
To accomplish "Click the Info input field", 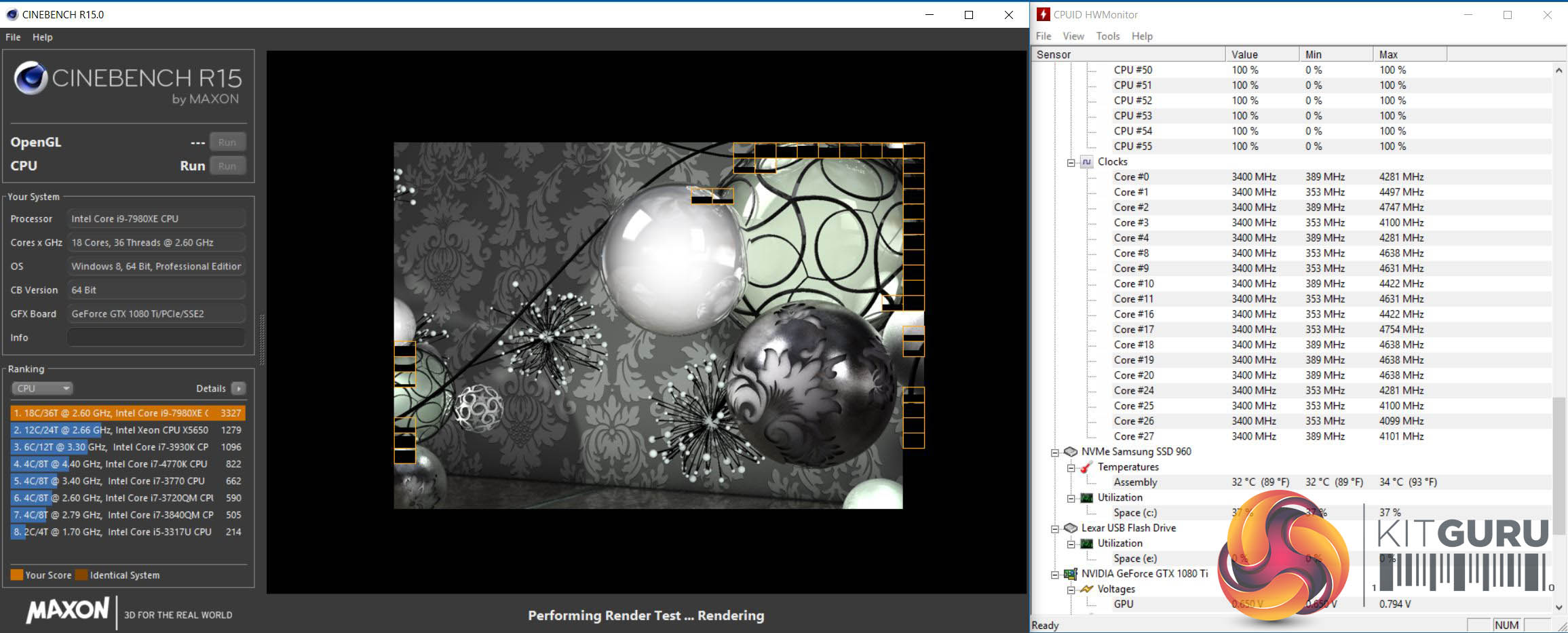I will [x=156, y=338].
